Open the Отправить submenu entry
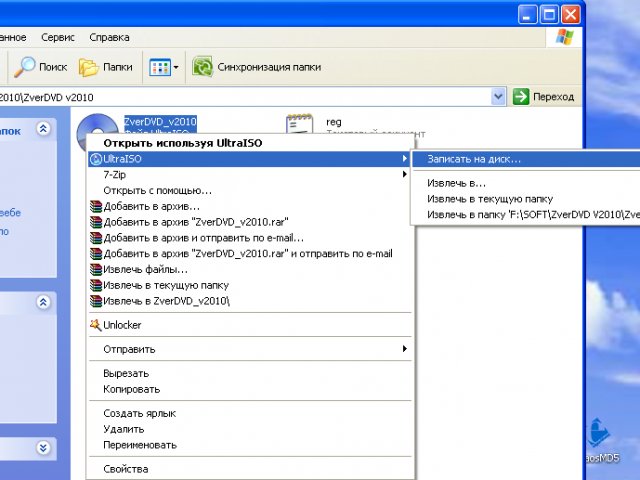The image size is (640, 480). [250, 349]
